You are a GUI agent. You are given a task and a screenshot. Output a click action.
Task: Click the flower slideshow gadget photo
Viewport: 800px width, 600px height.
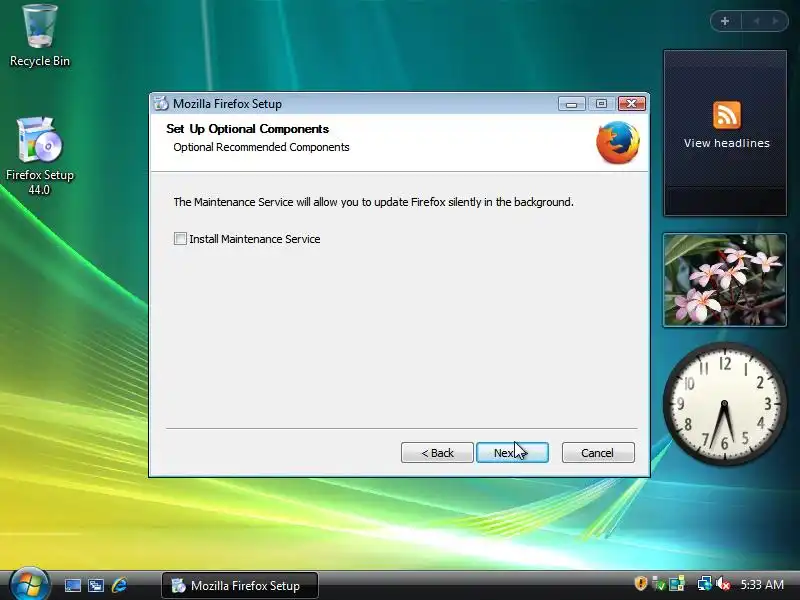(x=724, y=280)
